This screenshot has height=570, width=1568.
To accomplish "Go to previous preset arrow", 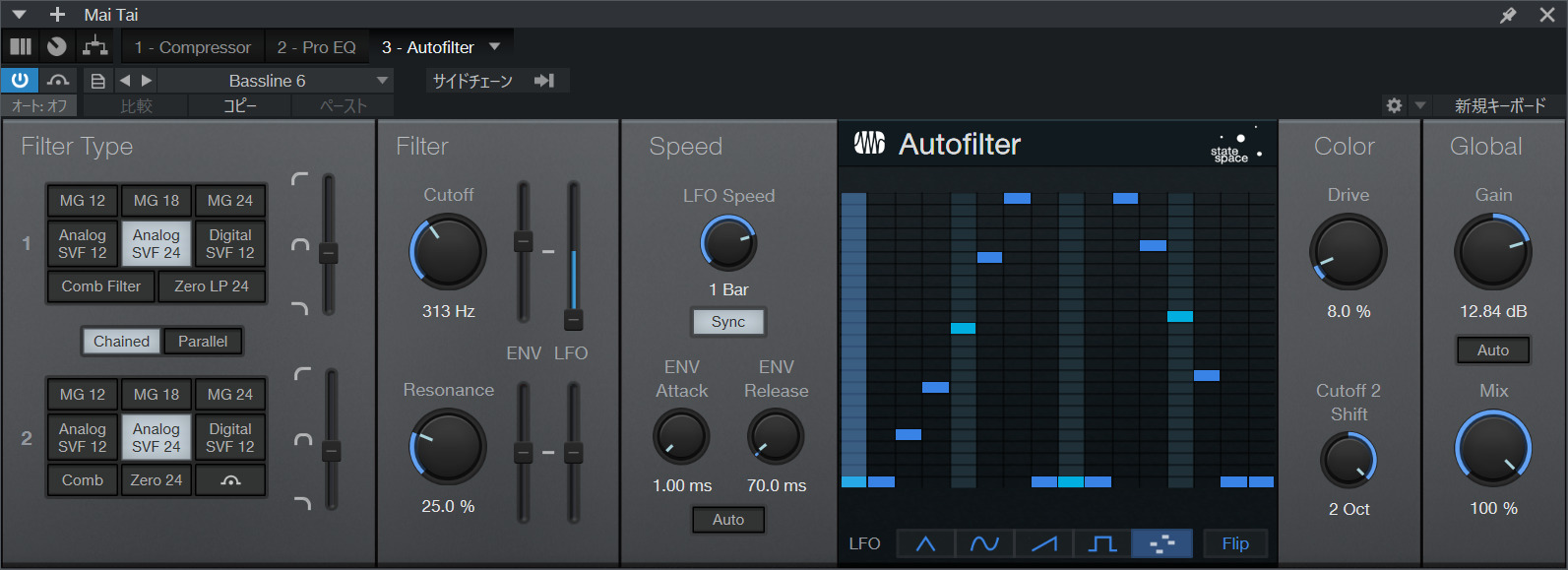I will [125, 81].
